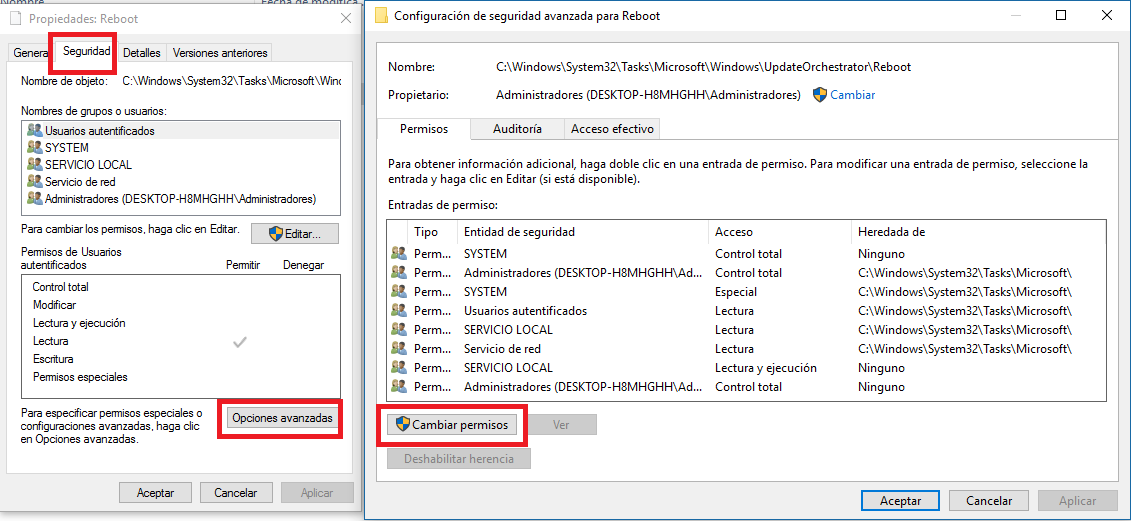Click the user icon beside SERVICIO LOCAL group
The image size is (1131, 521).
click(x=34, y=164)
